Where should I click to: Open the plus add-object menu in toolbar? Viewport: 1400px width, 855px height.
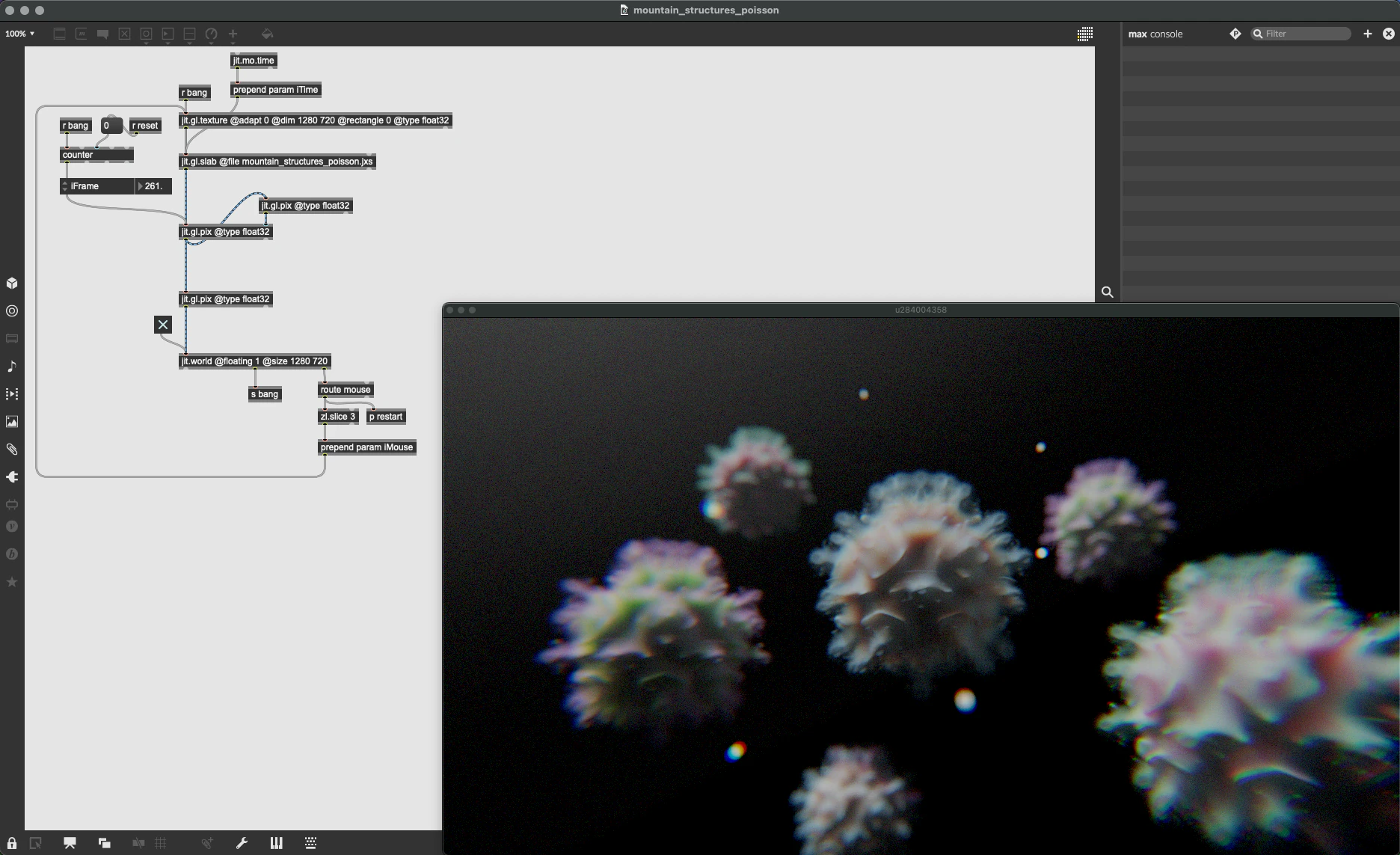[x=233, y=34]
